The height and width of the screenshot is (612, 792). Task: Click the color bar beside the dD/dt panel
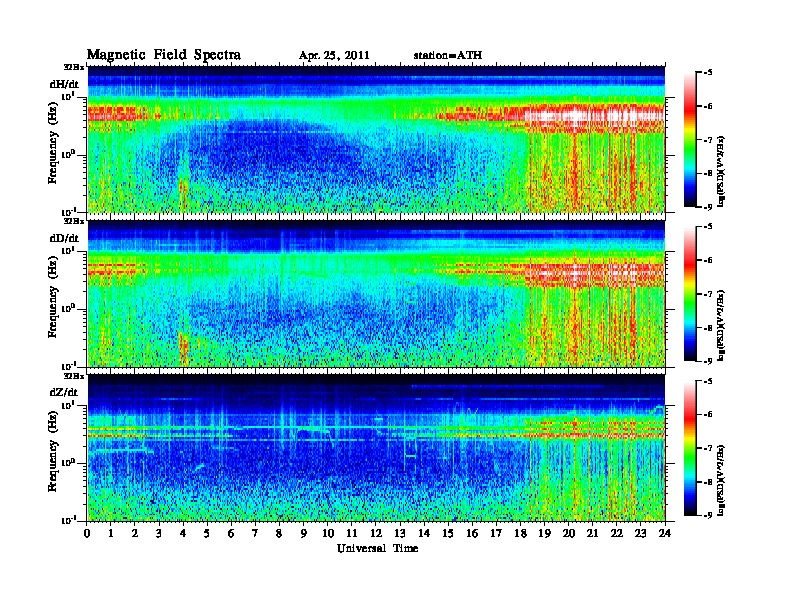[690, 294]
